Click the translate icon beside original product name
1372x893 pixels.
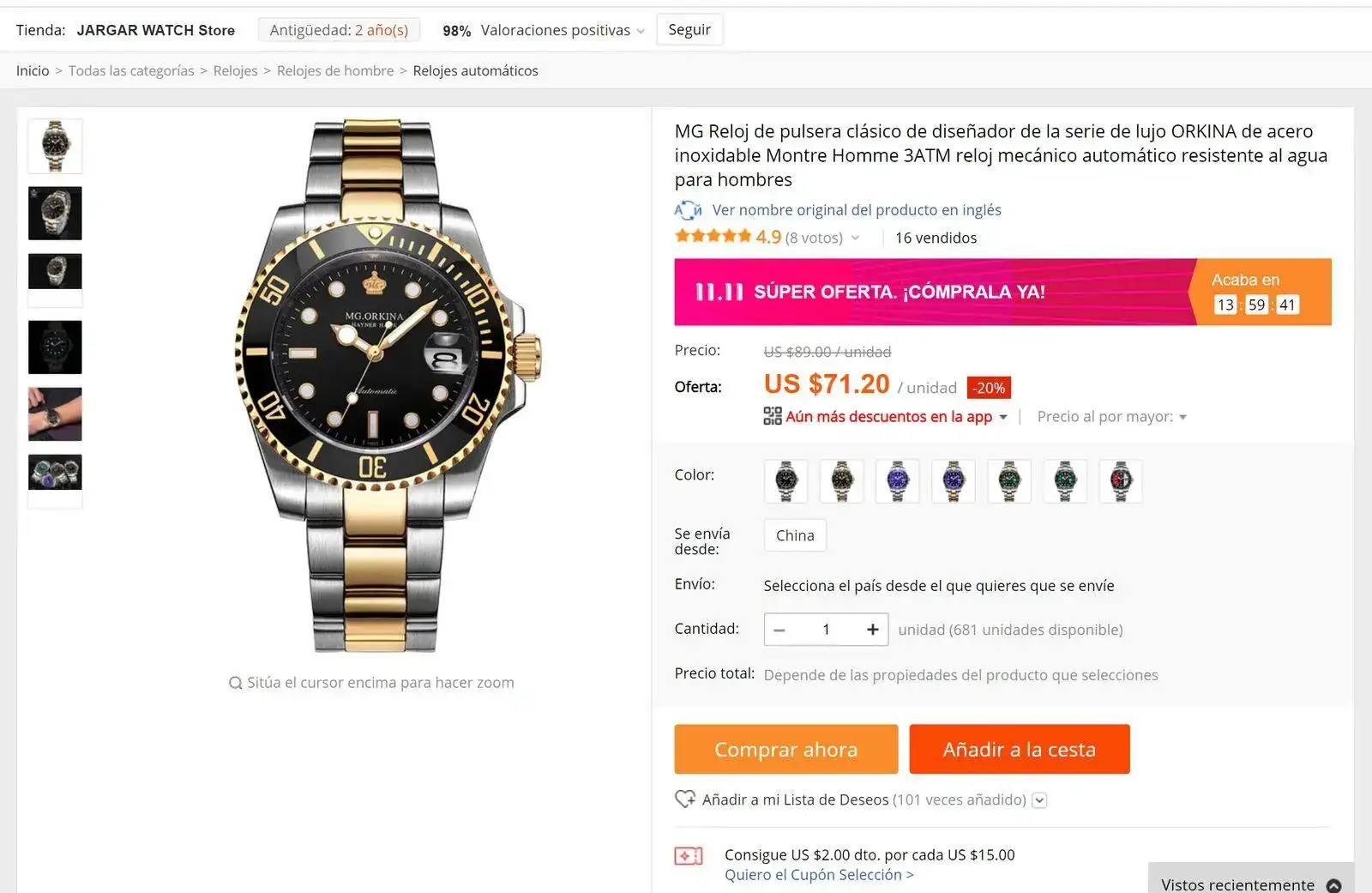(x=688, y=210)
